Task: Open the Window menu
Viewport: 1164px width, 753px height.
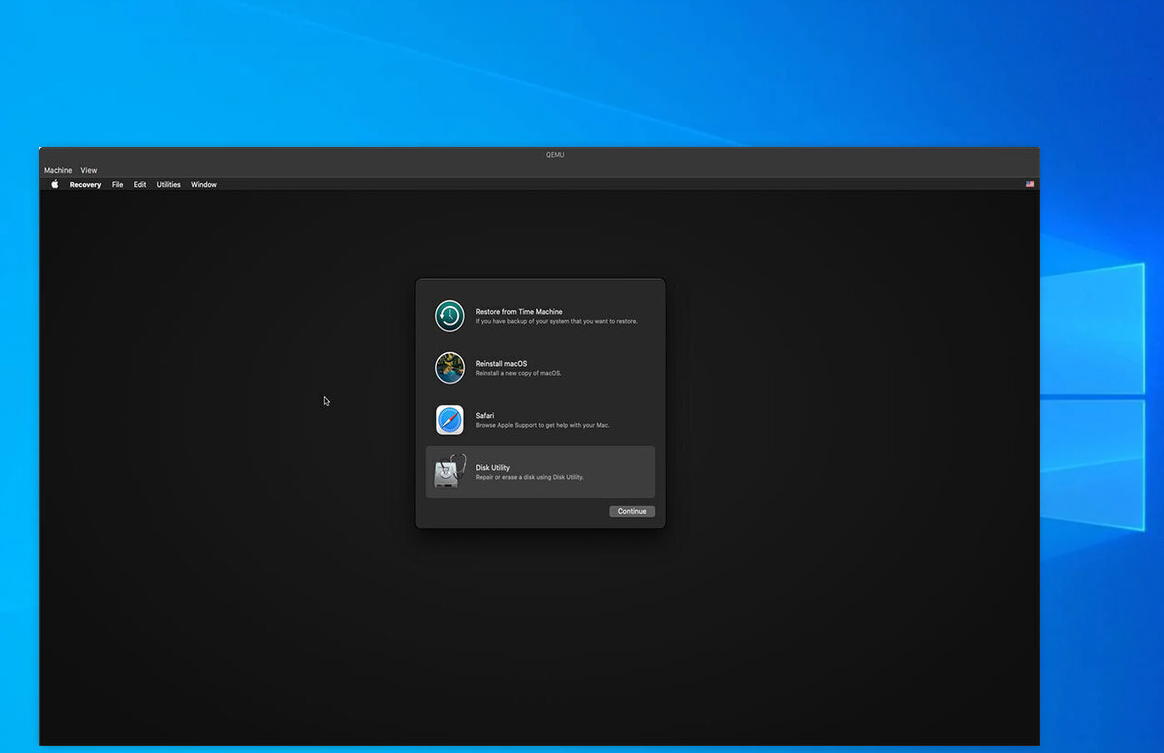Action: pos(203,185)
